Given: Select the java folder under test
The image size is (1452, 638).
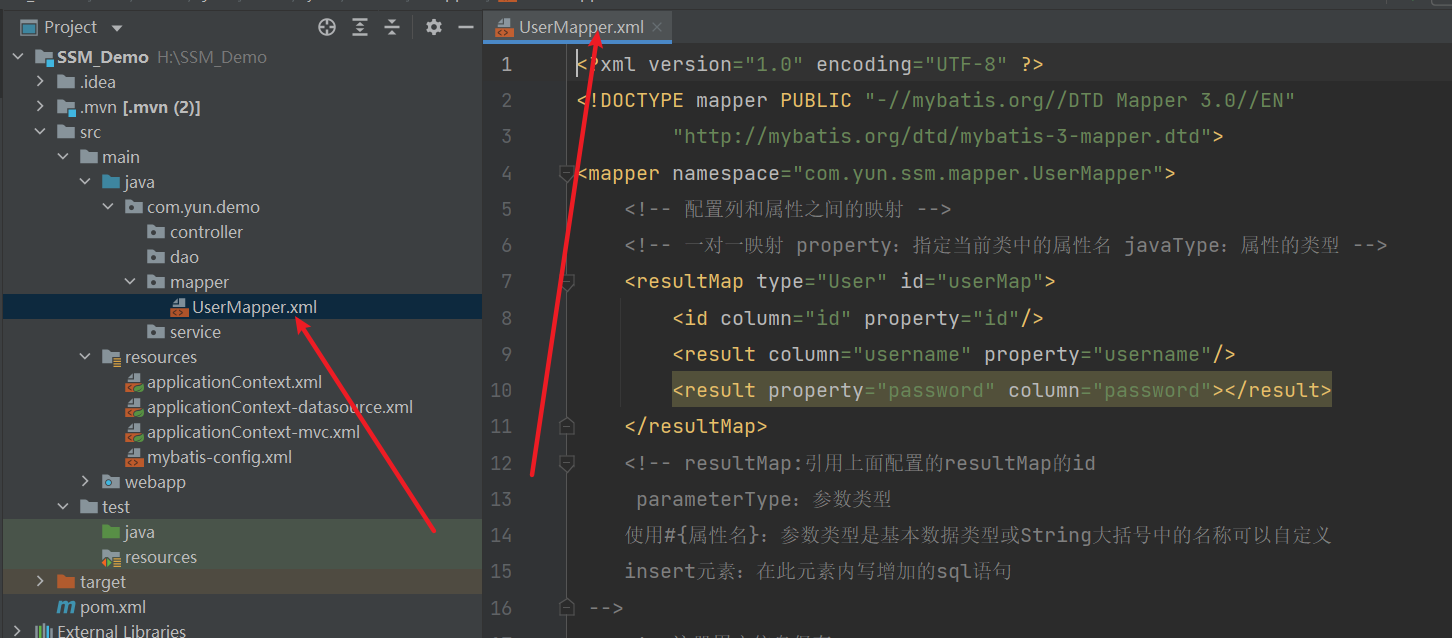Looking at the screenshot, I should (x=139, y=532).
